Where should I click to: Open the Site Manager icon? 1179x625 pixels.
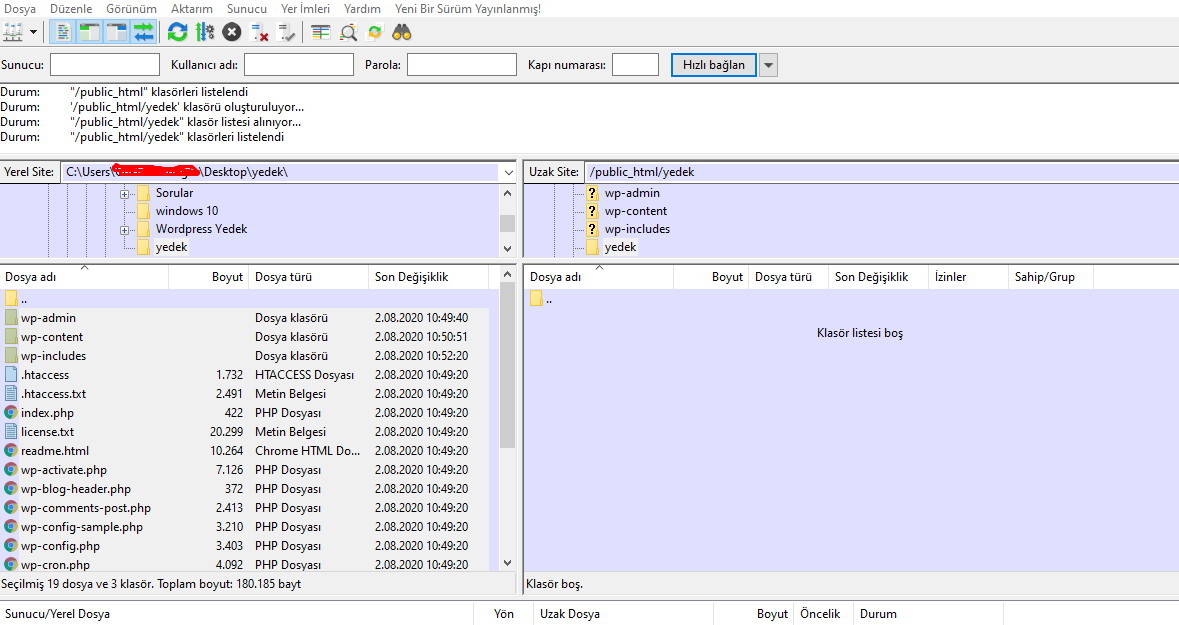point(14,32)
